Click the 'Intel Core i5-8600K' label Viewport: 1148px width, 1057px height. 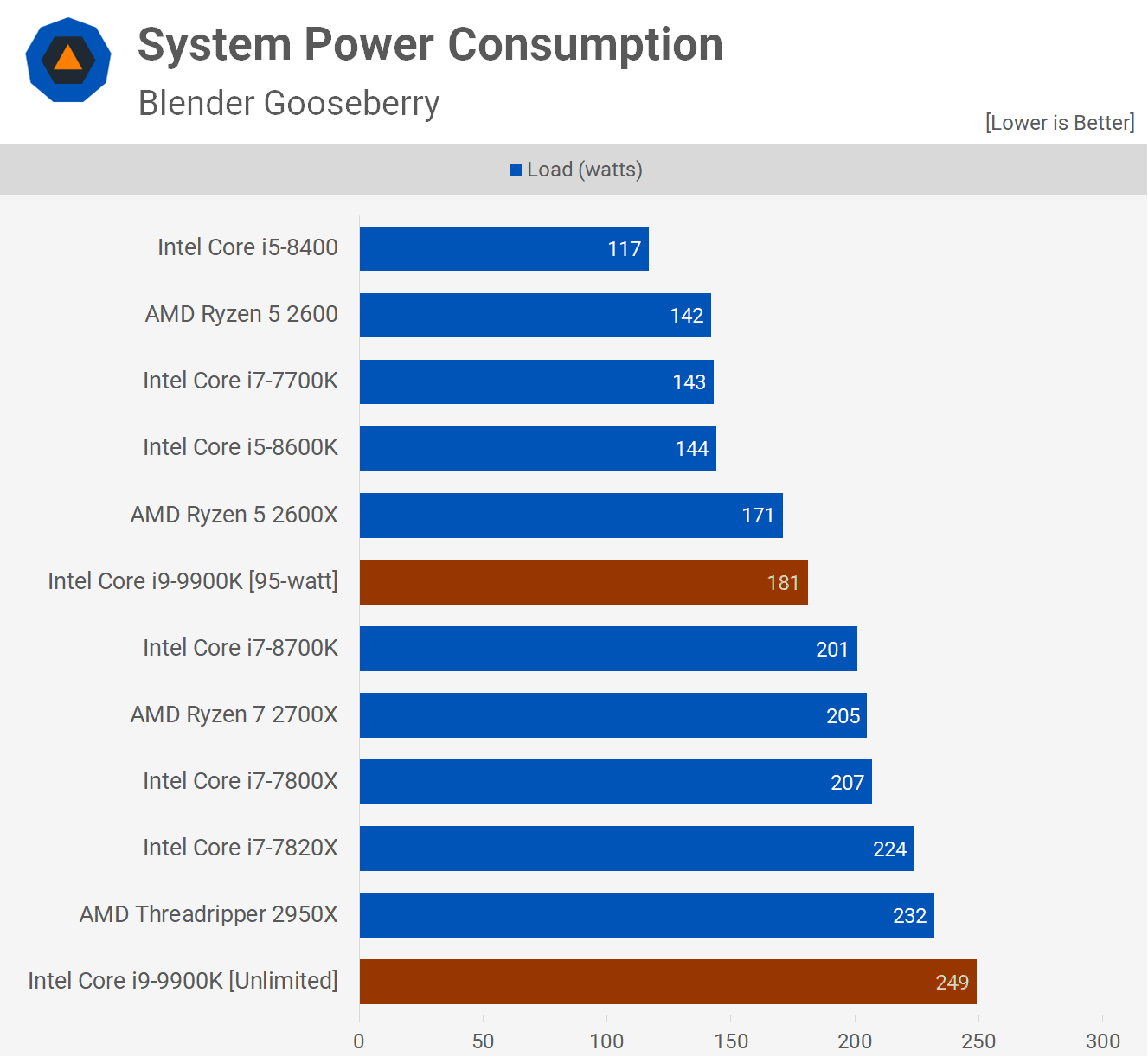(x=241, y=447)
